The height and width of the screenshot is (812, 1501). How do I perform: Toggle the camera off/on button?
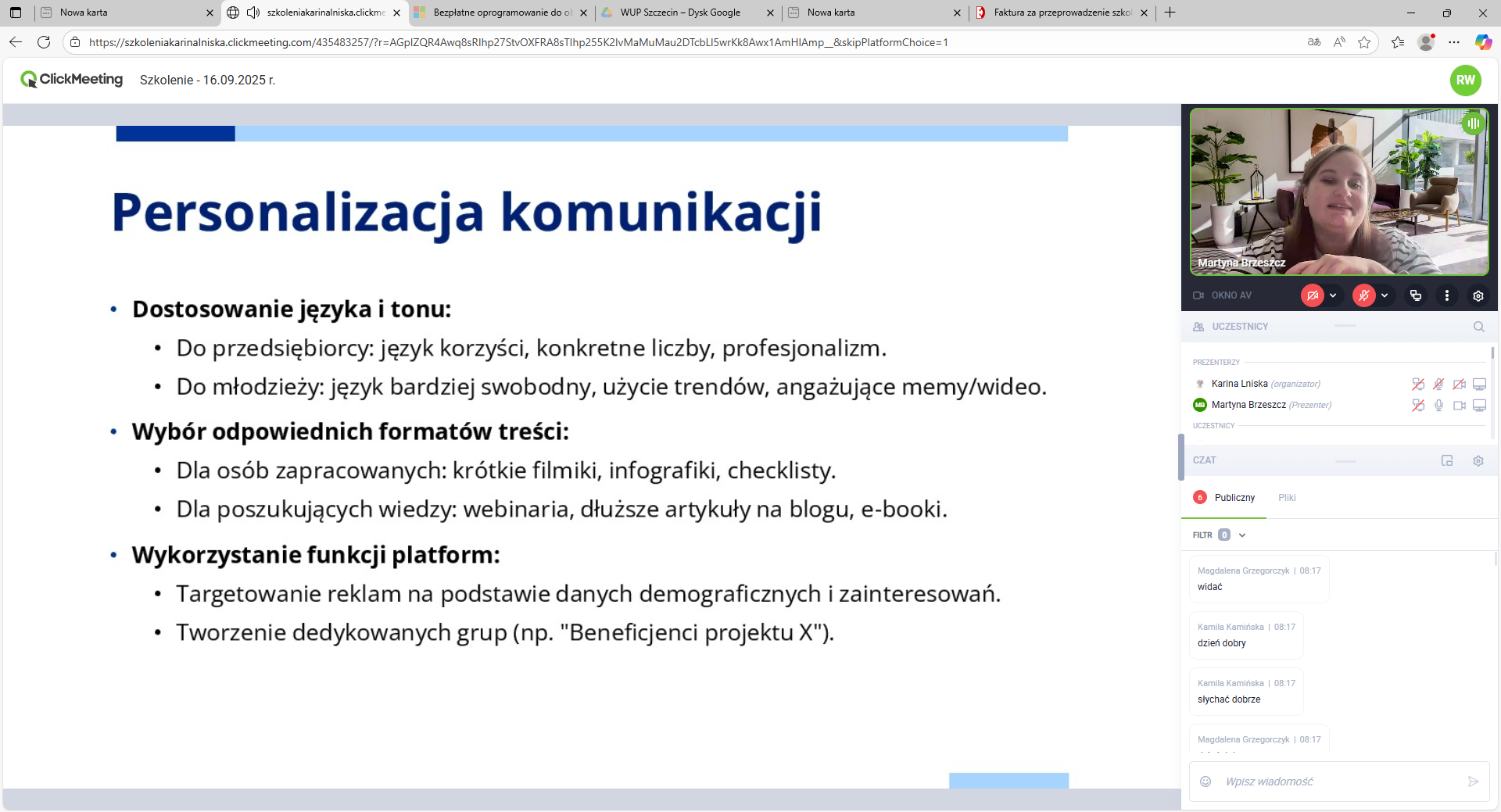1313,295
